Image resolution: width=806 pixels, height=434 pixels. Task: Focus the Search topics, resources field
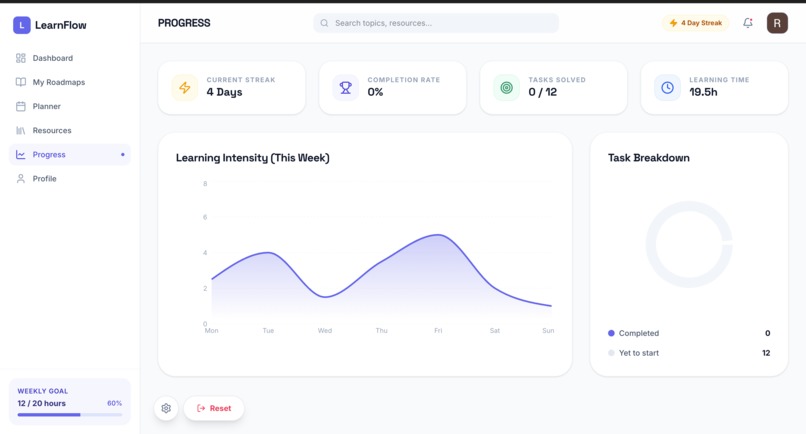[x=436, y=23]
